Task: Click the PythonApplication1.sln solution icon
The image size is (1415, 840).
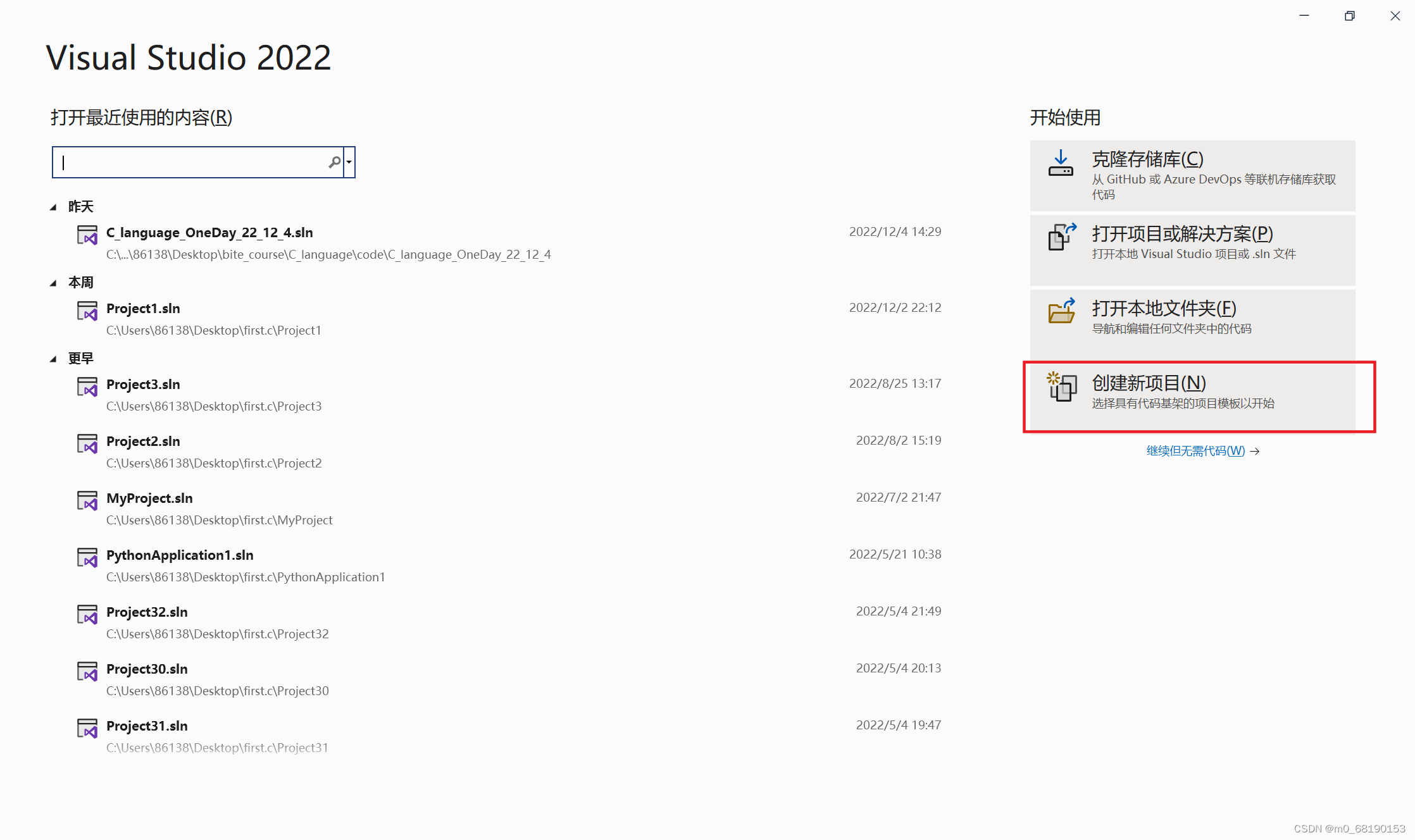Action: tap(87, 557)
